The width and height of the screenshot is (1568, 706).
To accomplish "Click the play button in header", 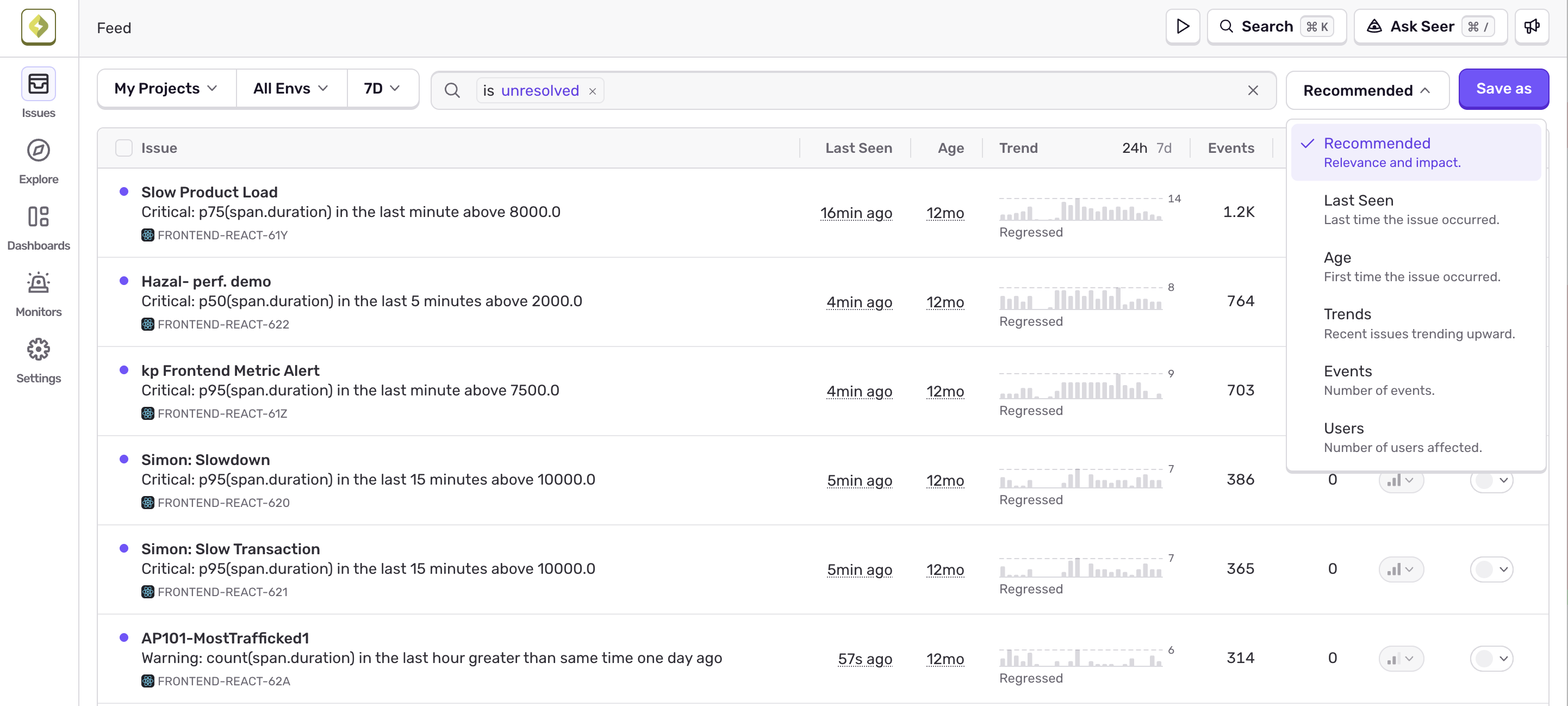I will tap(1182, 27).
